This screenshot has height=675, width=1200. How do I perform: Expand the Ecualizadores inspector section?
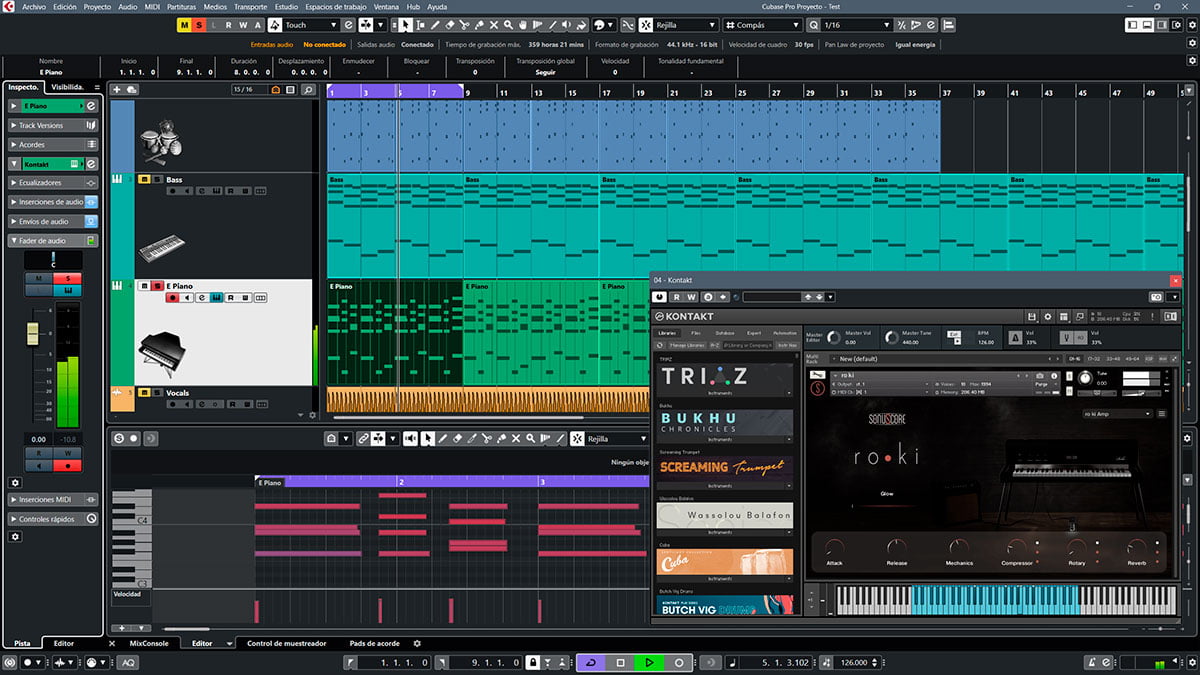(53, 183)
